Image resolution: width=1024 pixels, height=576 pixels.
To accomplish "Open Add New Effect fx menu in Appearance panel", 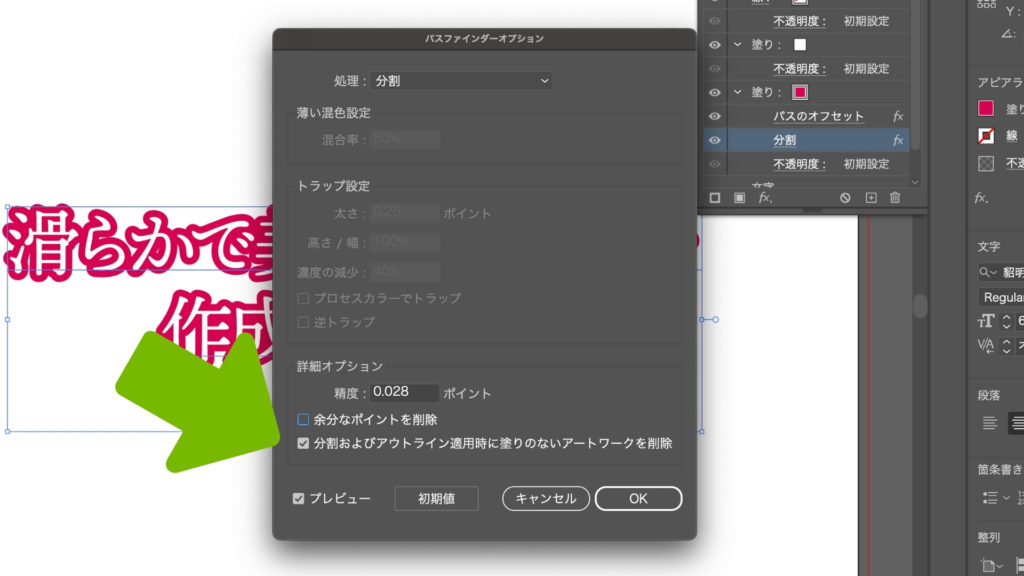I will (764, 198).
